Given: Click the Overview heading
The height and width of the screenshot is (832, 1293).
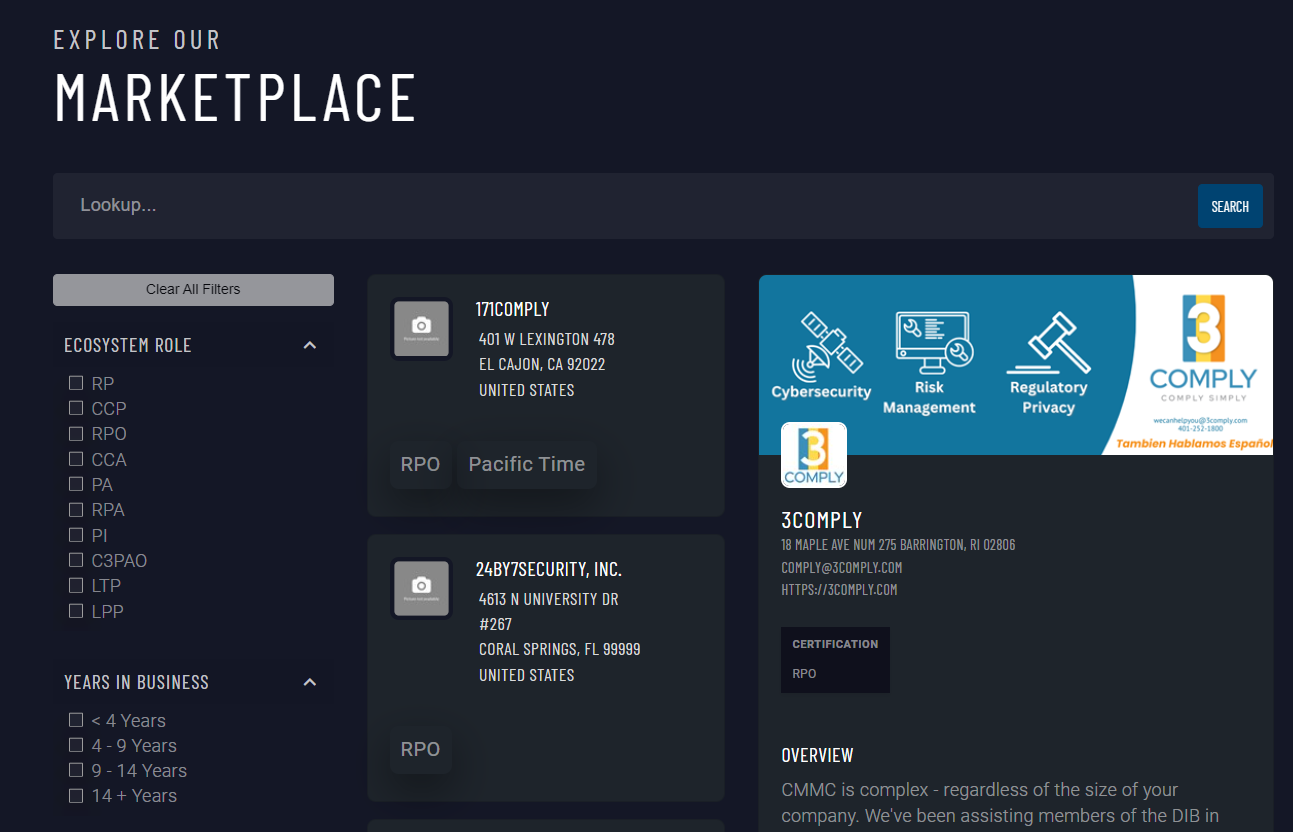Looking at the screenshot, I should click(x=817, y=755).
